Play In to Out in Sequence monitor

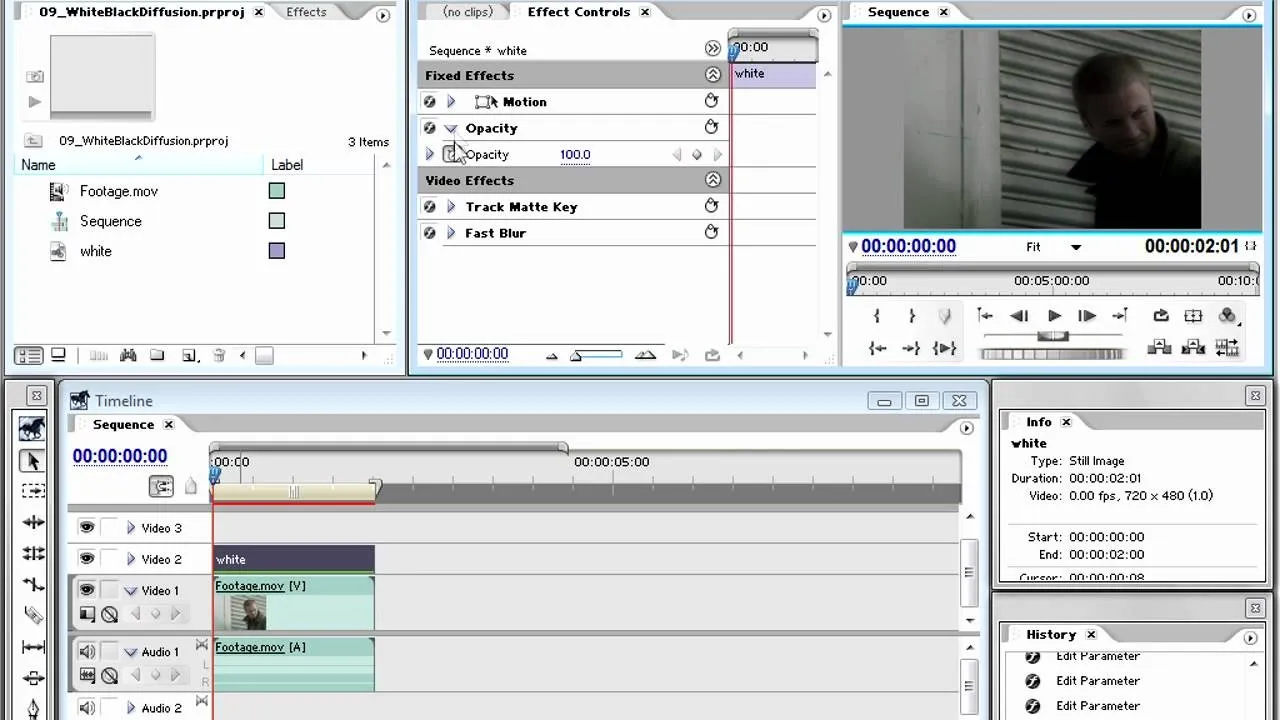coord(944,348)
